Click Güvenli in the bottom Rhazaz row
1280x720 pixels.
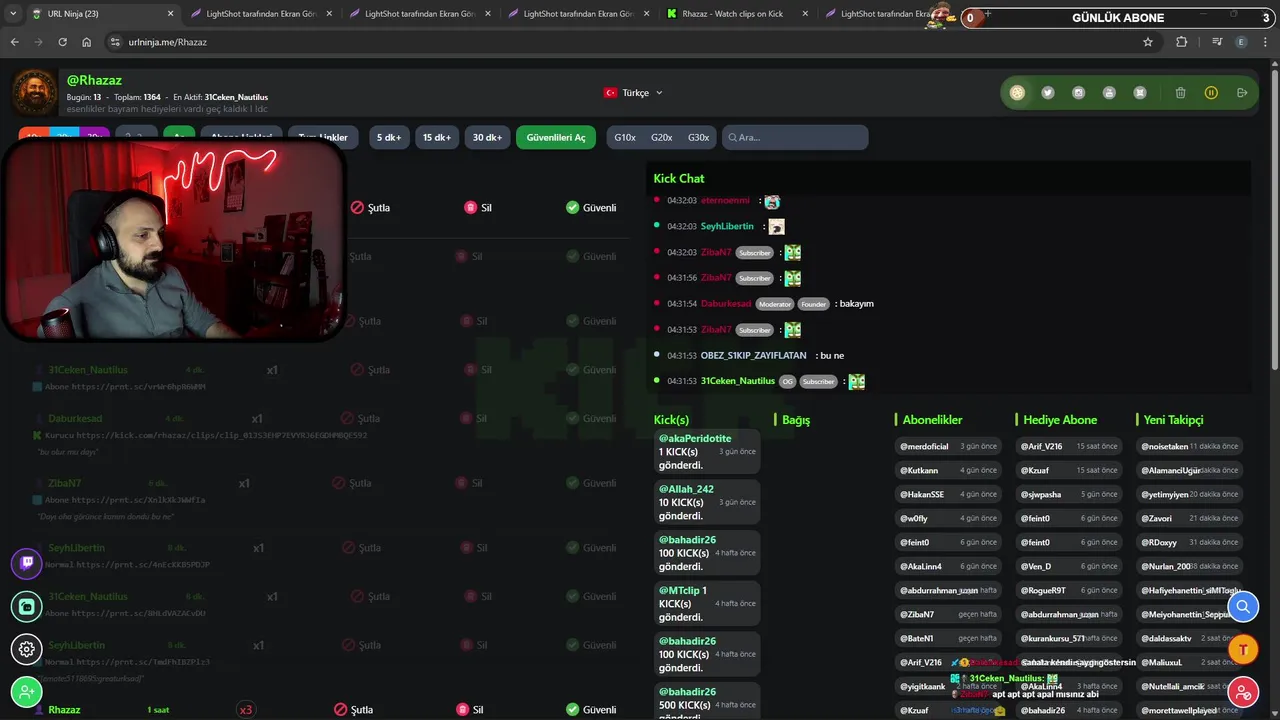[x=591, y=710]
